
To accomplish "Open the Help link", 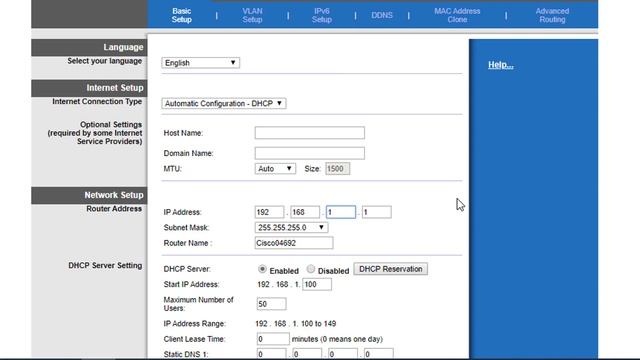I will [x=501, y=64].
